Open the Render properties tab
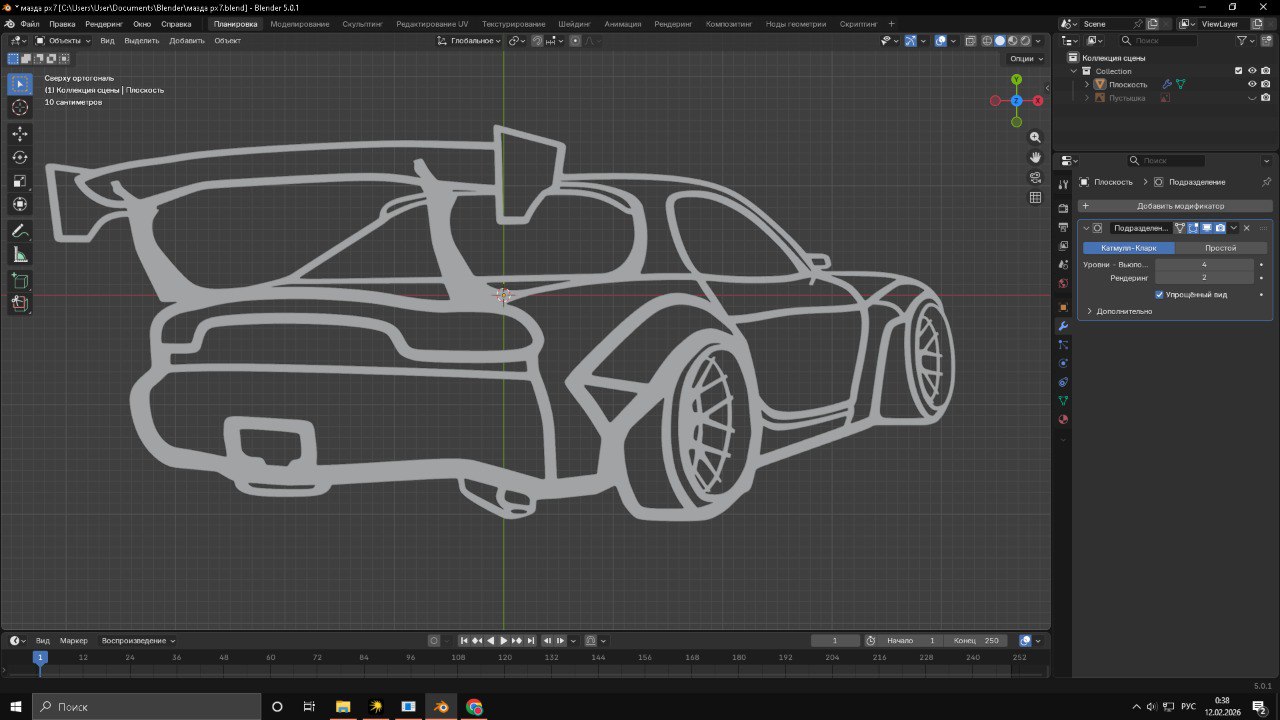This screenshot has height=720, width=1280. (1064, 208)
